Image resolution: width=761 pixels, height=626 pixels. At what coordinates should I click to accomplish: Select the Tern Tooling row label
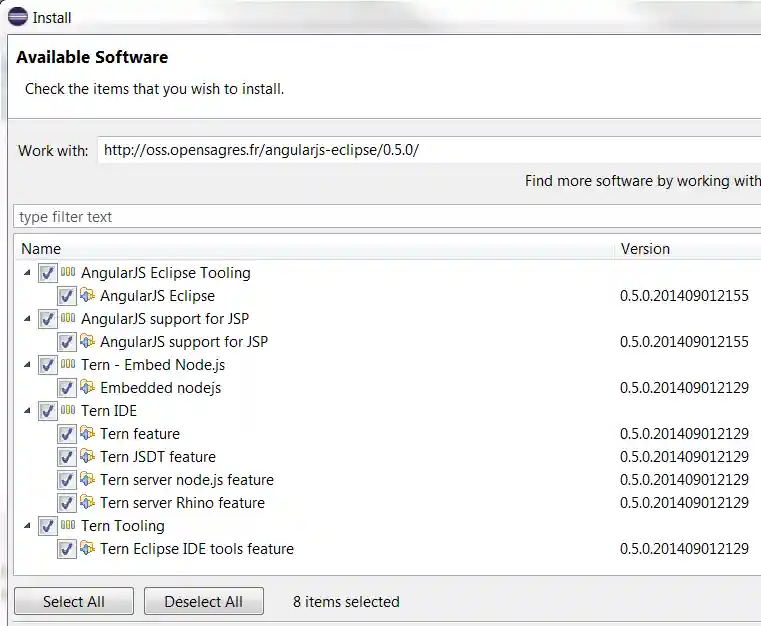[123, 526]
